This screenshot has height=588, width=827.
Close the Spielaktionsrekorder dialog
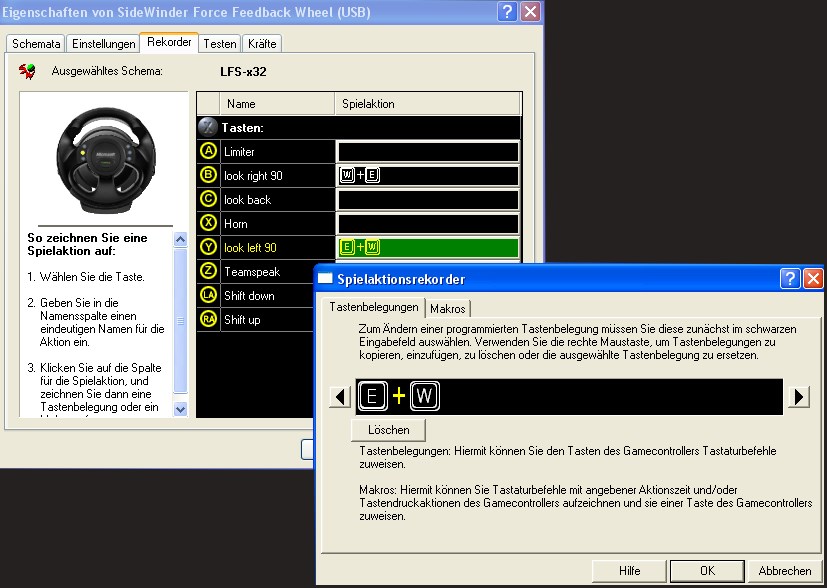coord(813,278)
